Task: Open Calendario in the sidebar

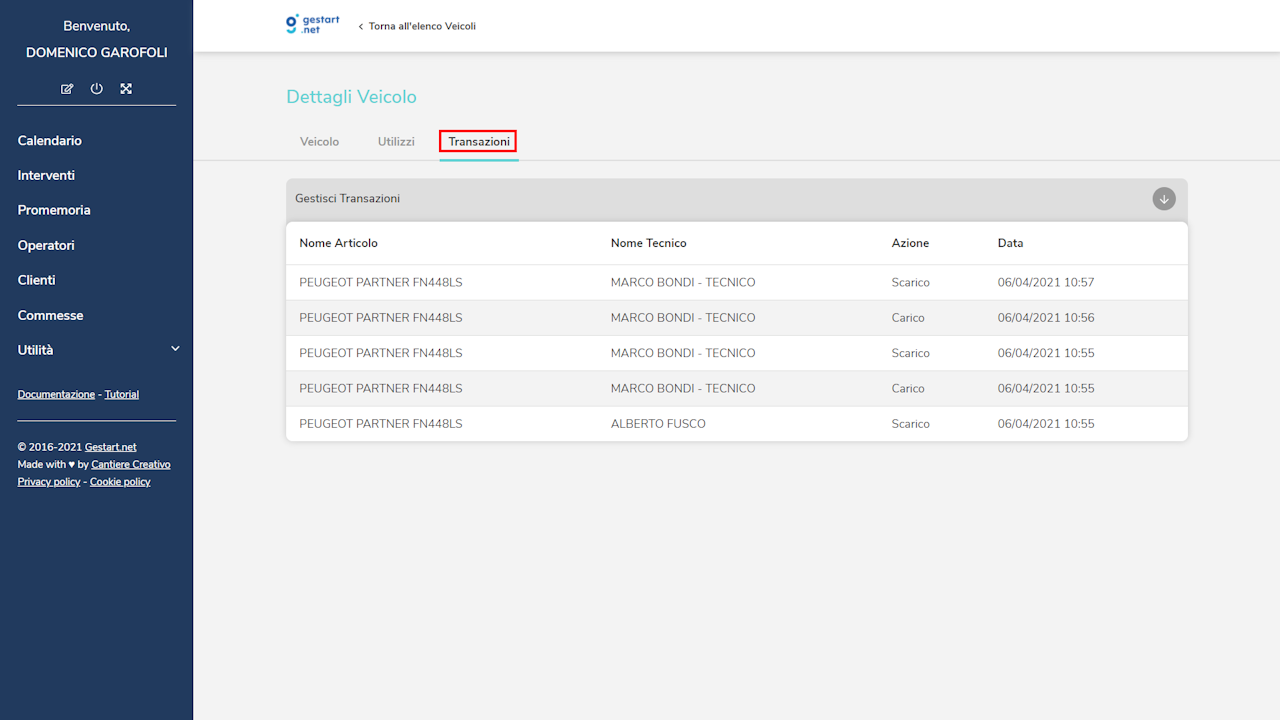Action: click(50, 141)
